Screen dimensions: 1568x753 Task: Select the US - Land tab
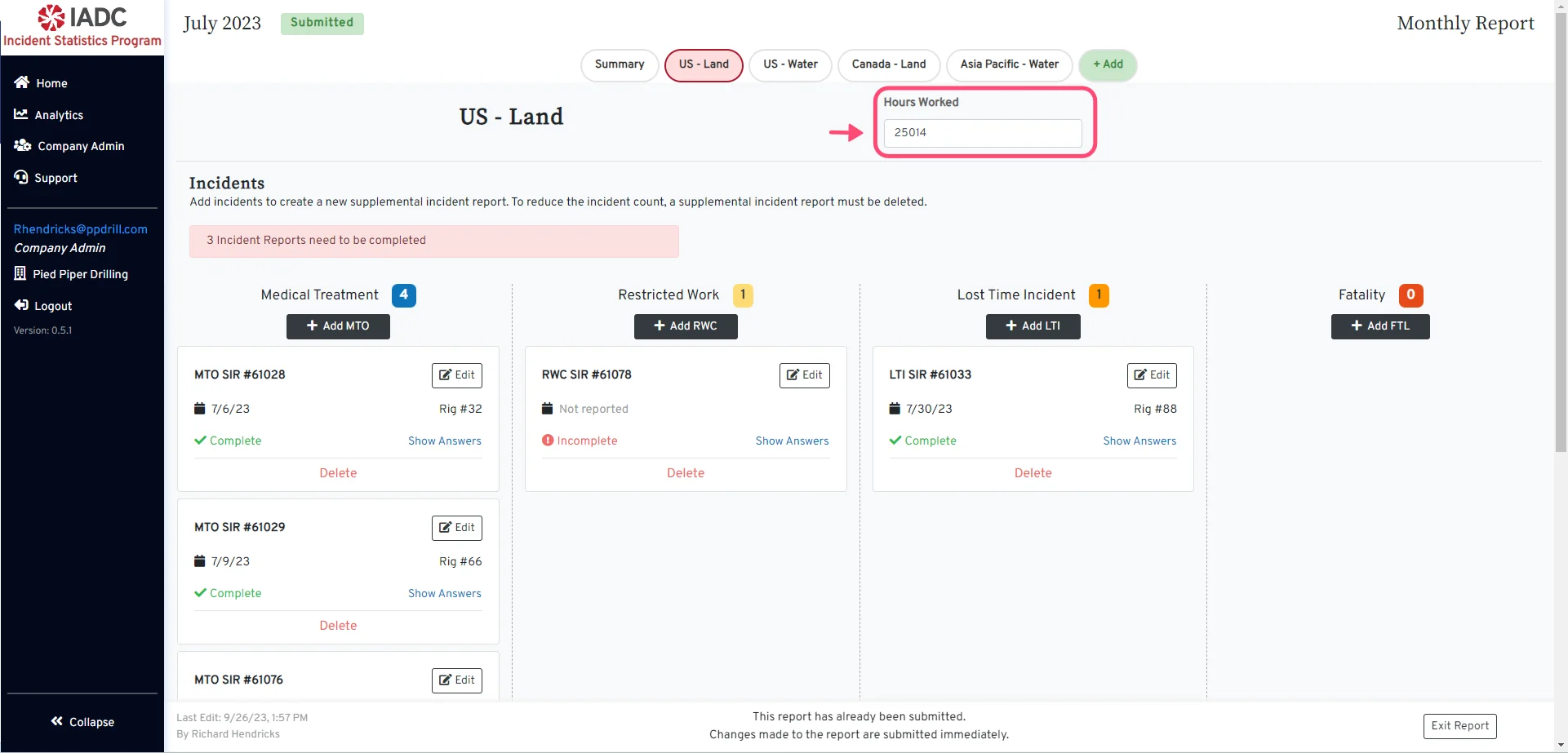pyautogui.click(x=704, y=64)
